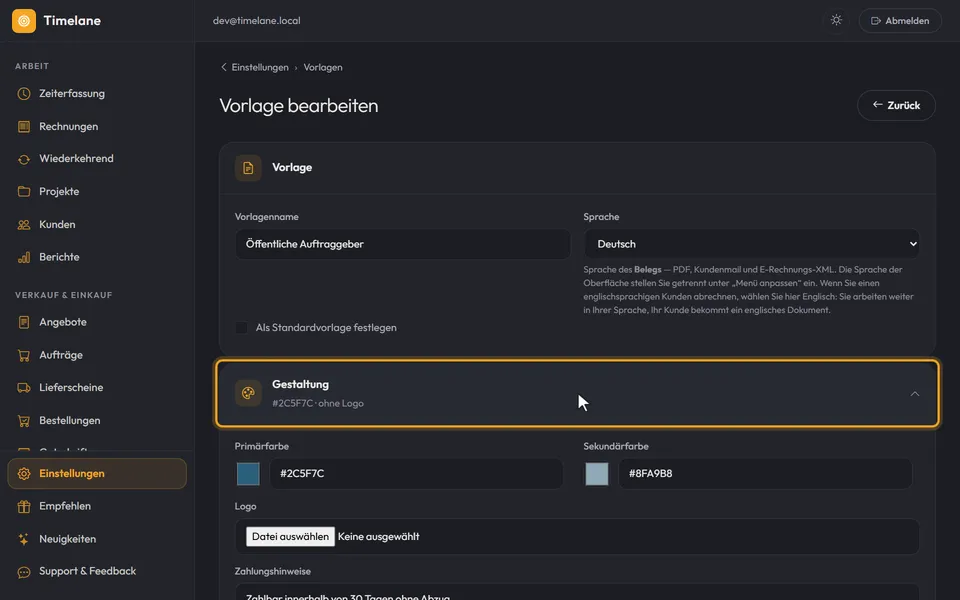Click the Aufträge shopping cart icon
This screenshot has height=600, width=960.
coord(24,355)
